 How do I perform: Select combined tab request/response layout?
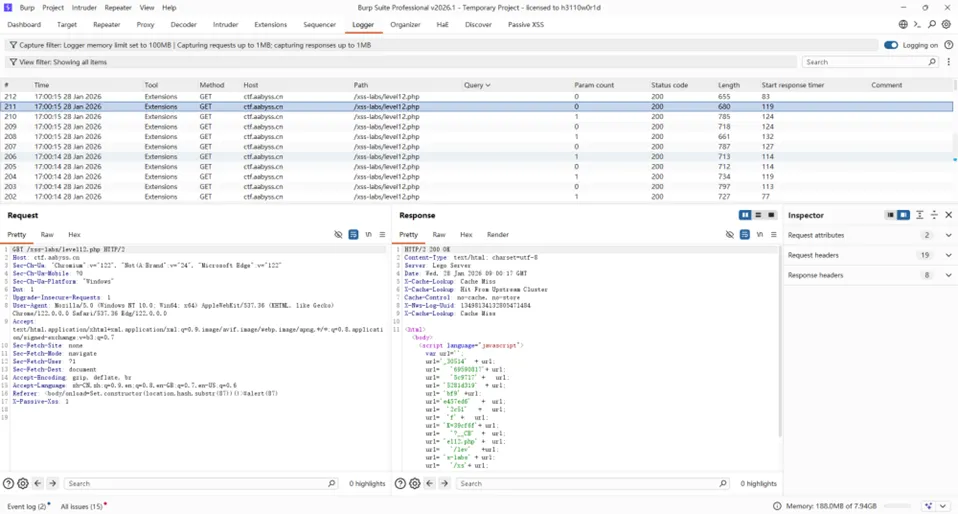tap(771, 215)
